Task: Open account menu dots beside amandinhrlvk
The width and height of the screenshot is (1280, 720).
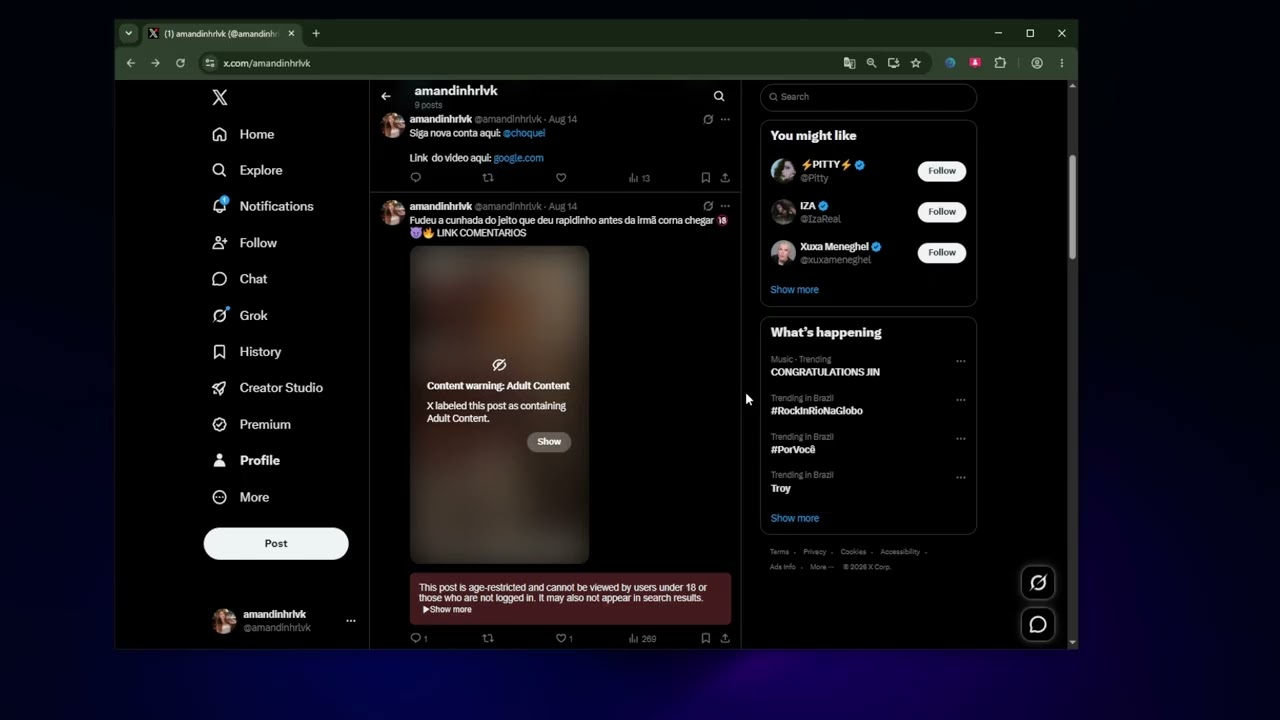Action: (x=350, y=621)
